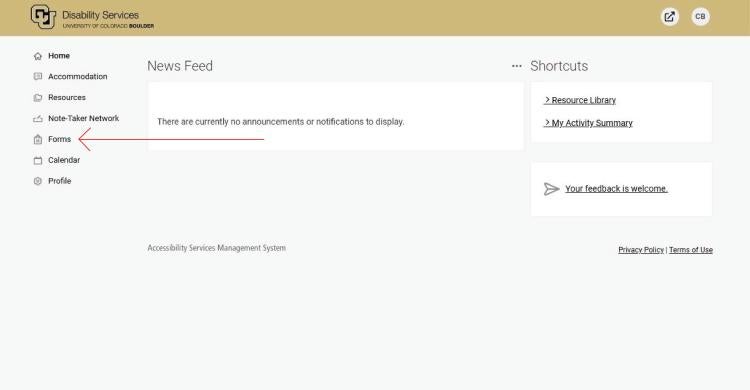
Task: Click Your feedback is welcome link
Action: 616,189
